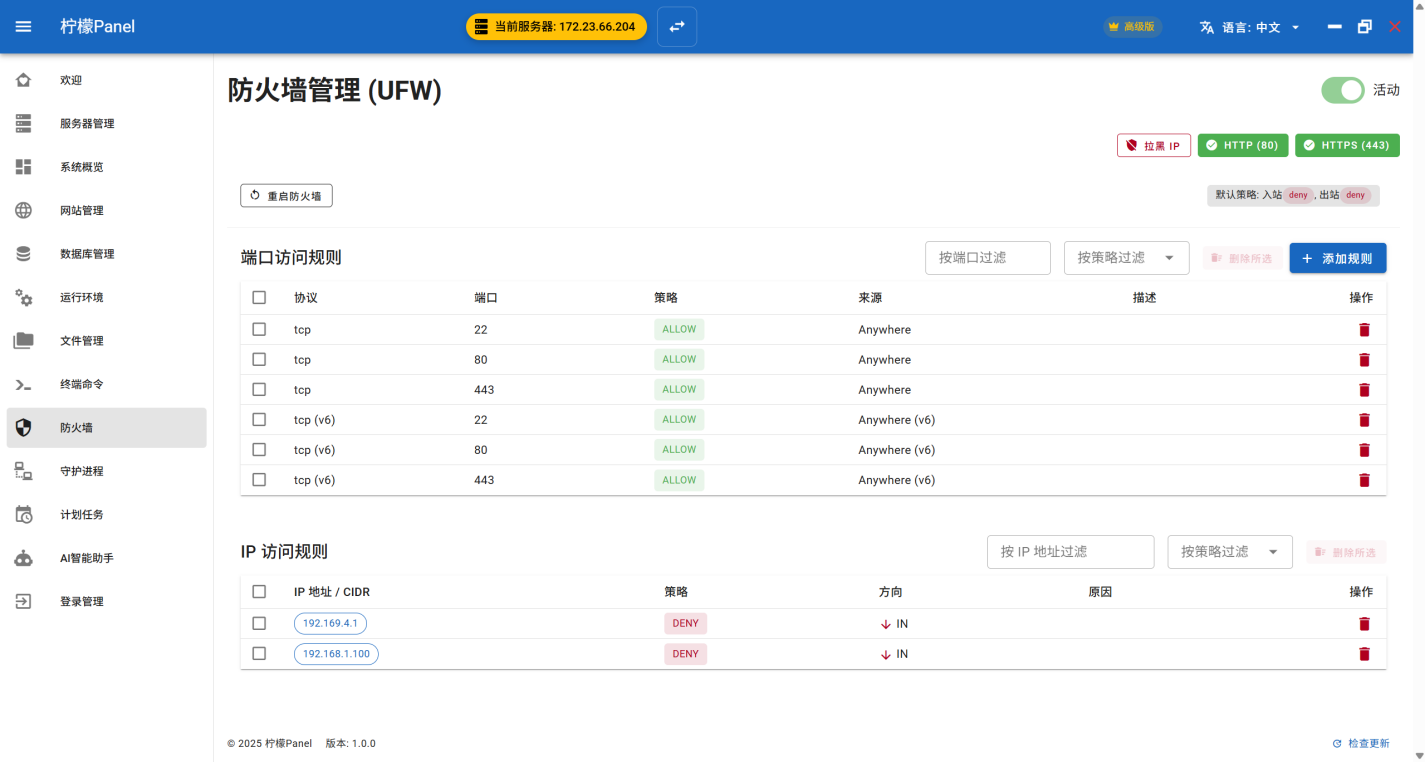
Task: Tick the checkbox for IP 192.168.1.100
Action: [x=259, y=653]
